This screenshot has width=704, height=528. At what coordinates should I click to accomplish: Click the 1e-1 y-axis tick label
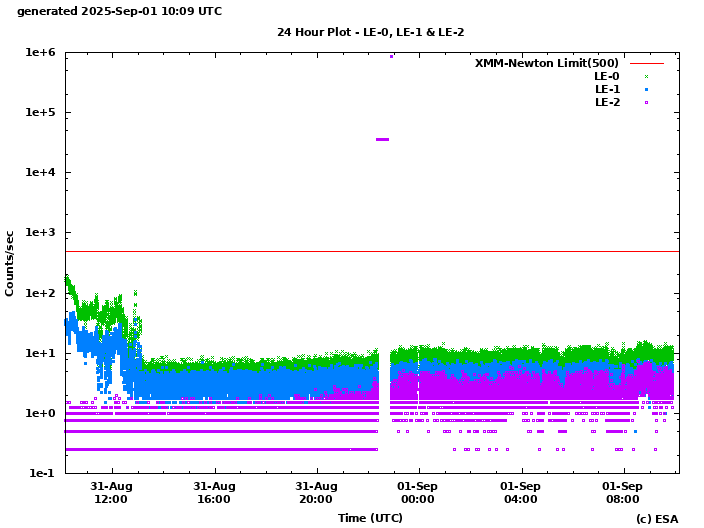pos(42,473)
